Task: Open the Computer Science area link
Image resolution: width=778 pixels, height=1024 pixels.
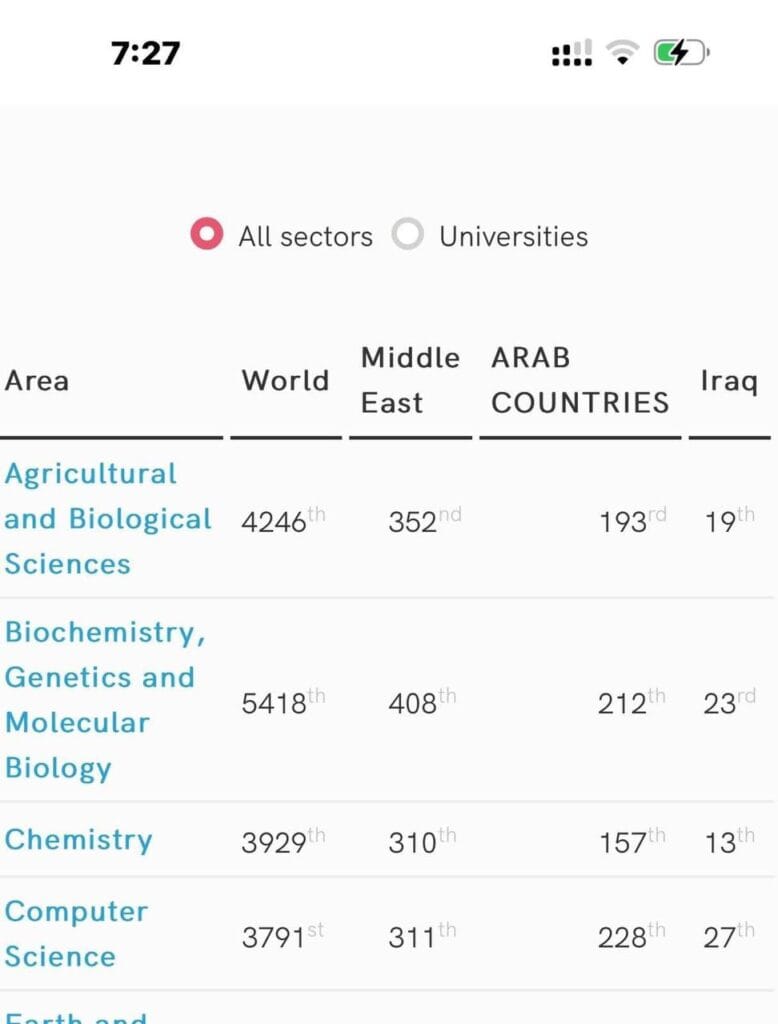Action: click(76, 934)
